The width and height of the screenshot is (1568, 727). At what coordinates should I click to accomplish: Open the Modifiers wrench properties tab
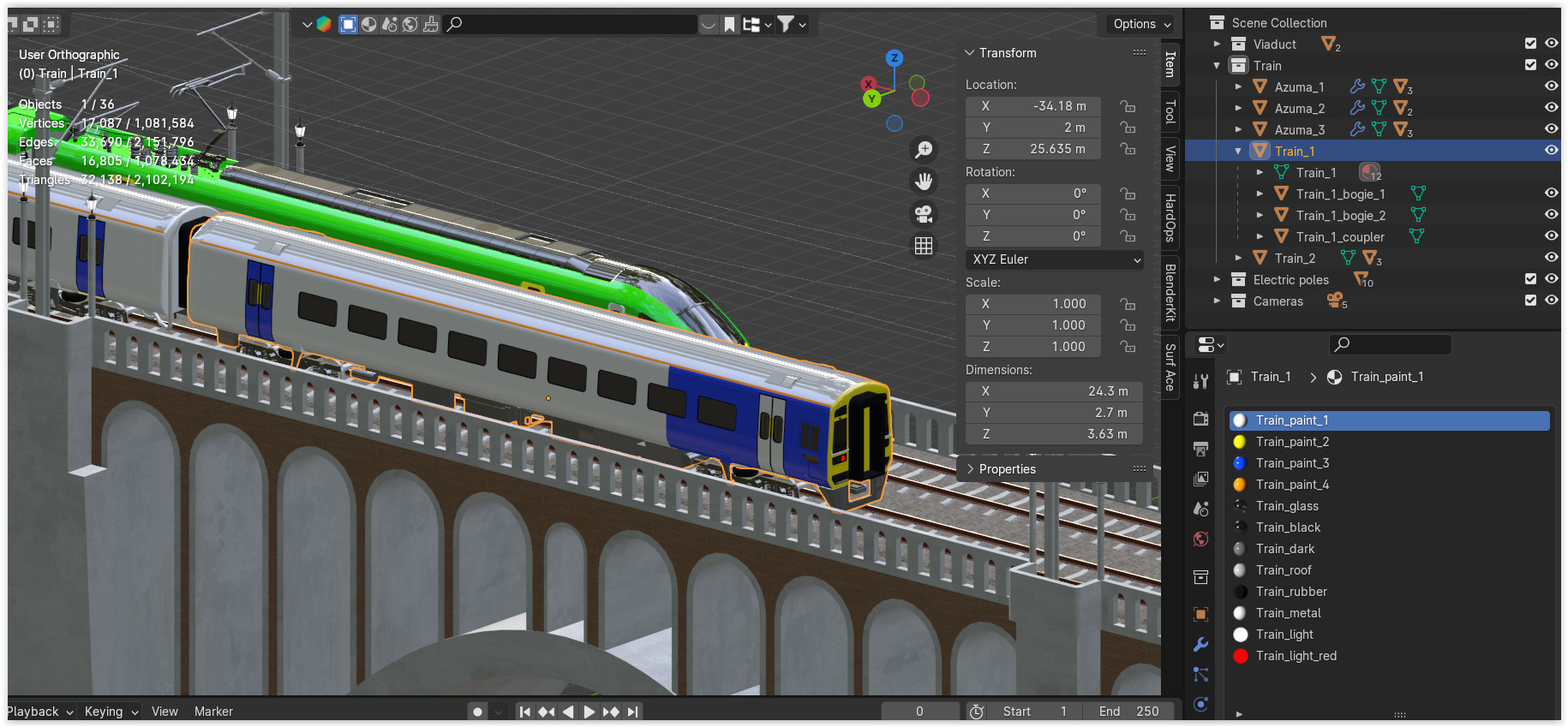1200,644
